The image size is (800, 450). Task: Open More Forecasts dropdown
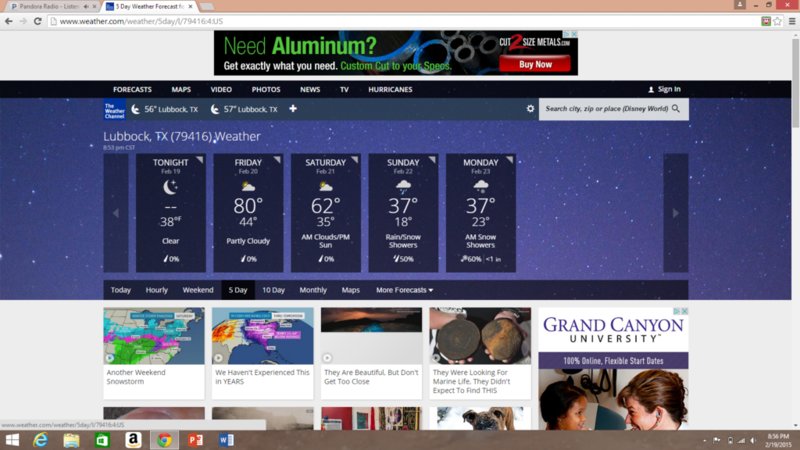click(x=405, y=290)
